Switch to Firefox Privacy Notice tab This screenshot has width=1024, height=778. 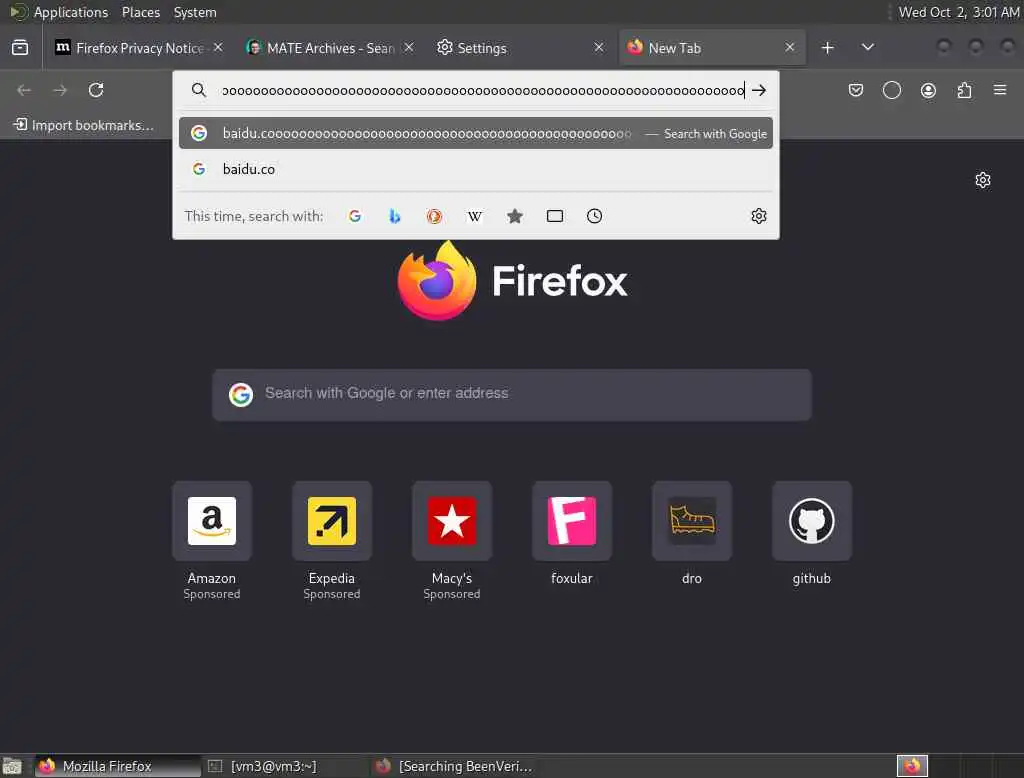(137, 48)
